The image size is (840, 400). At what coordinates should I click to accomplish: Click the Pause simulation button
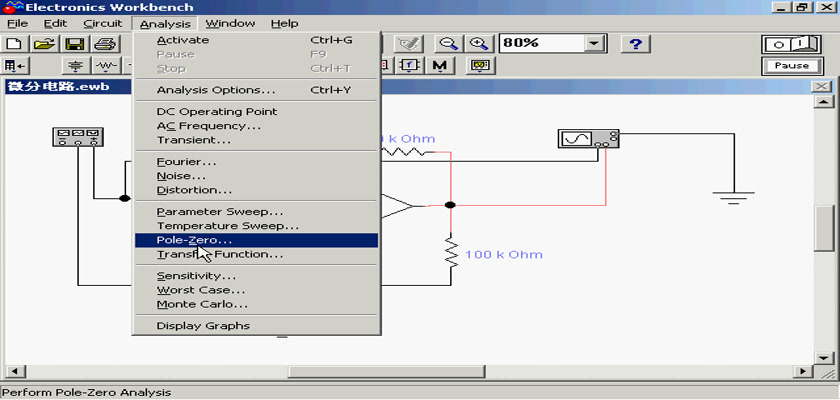coord(792,66)
